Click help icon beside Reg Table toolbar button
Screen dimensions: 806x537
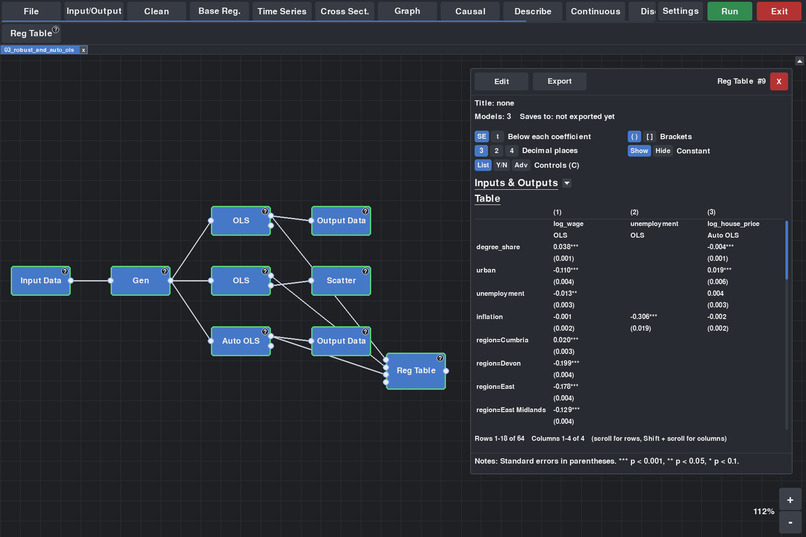(56, 29)
